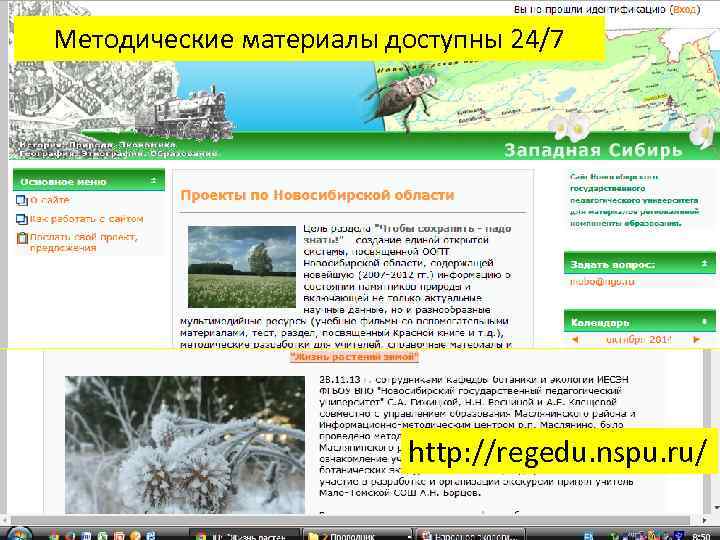Viewport: 720px width, 540px height.
Task: Click icon beside Как работать с сайтом
Action: click(x=22, y=219)
